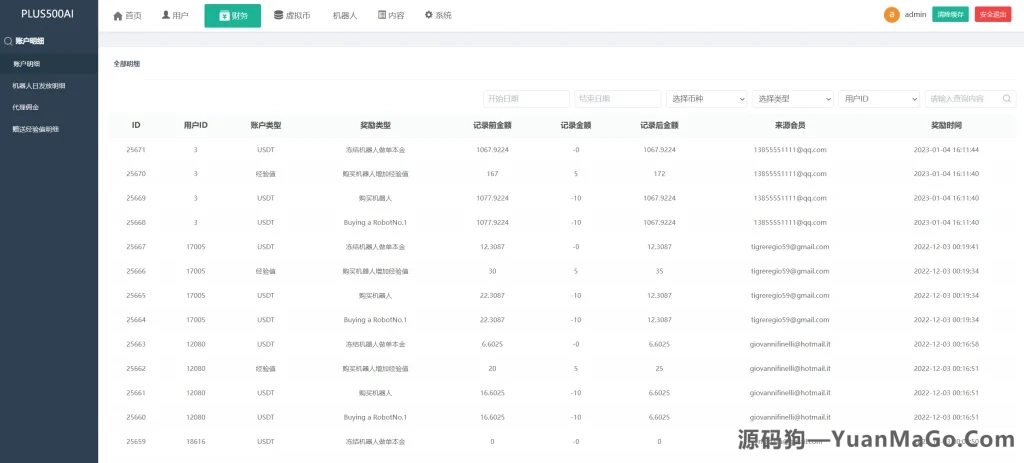
Task: Open the 选择类型 dropdown
Action: click(793, 99)
